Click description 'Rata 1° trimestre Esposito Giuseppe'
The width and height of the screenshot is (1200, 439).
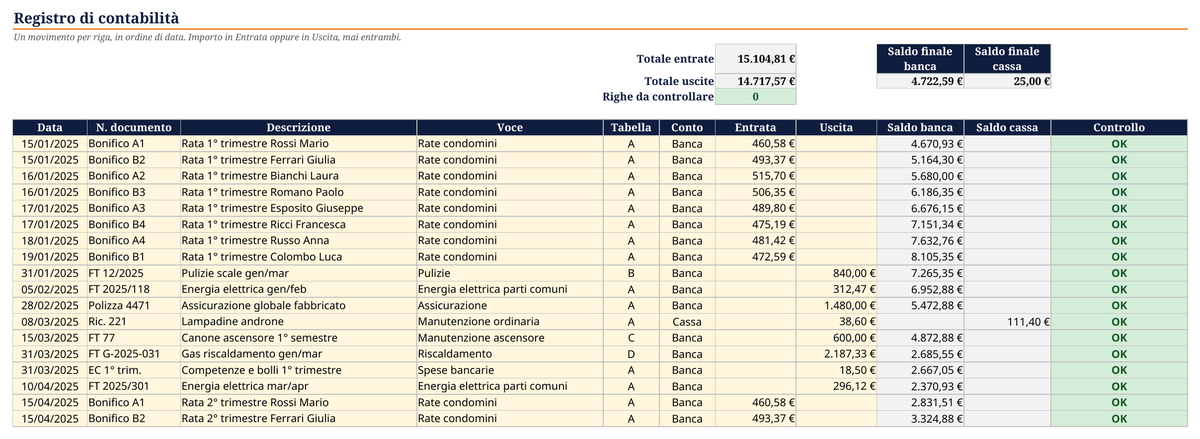coord(298,208)
